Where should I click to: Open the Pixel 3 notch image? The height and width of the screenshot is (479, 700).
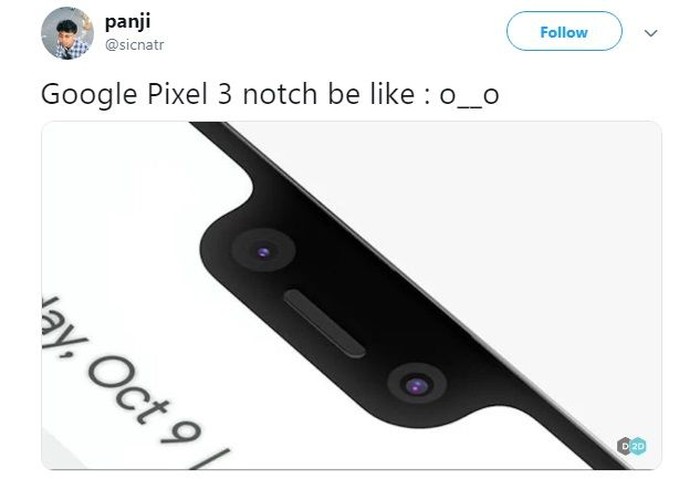(351, 295)
